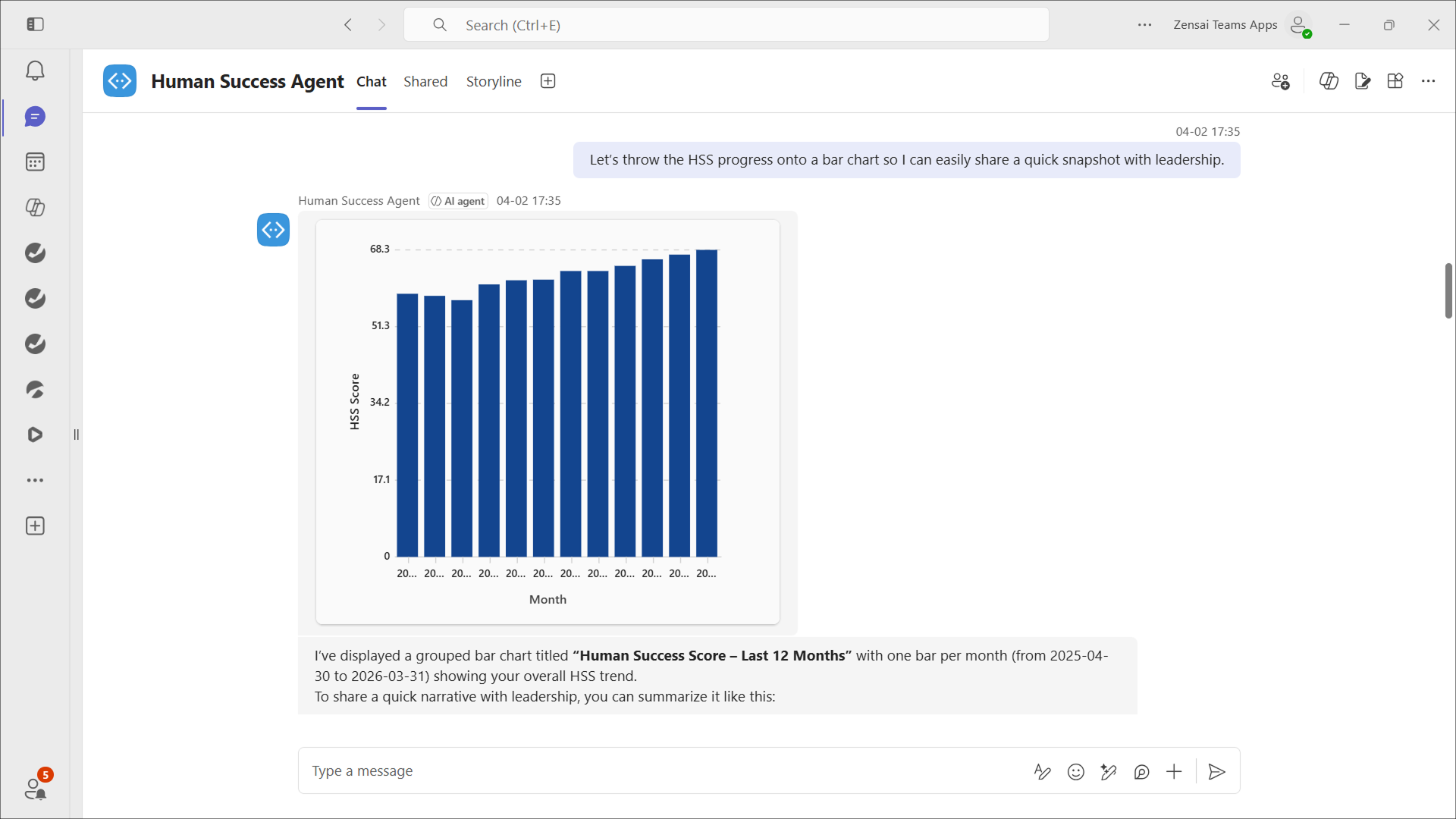This screenshot has height=819, width=1456.
Task: Open the Calendar app in sidebar
Action: coord(35,162)
